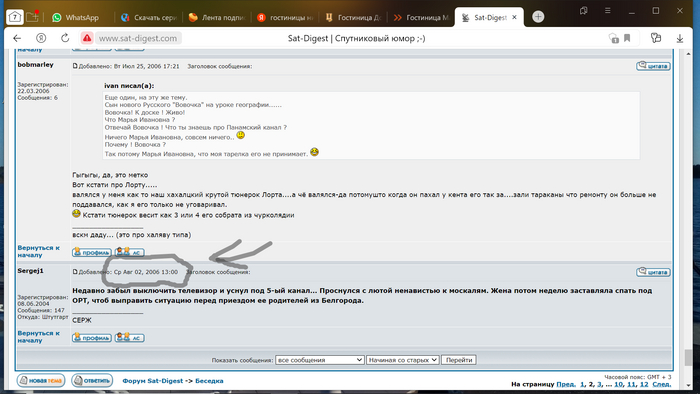700x394 pixels.
Task: Switch to the WhatsApp tab
Action: [x=75, y=17]
